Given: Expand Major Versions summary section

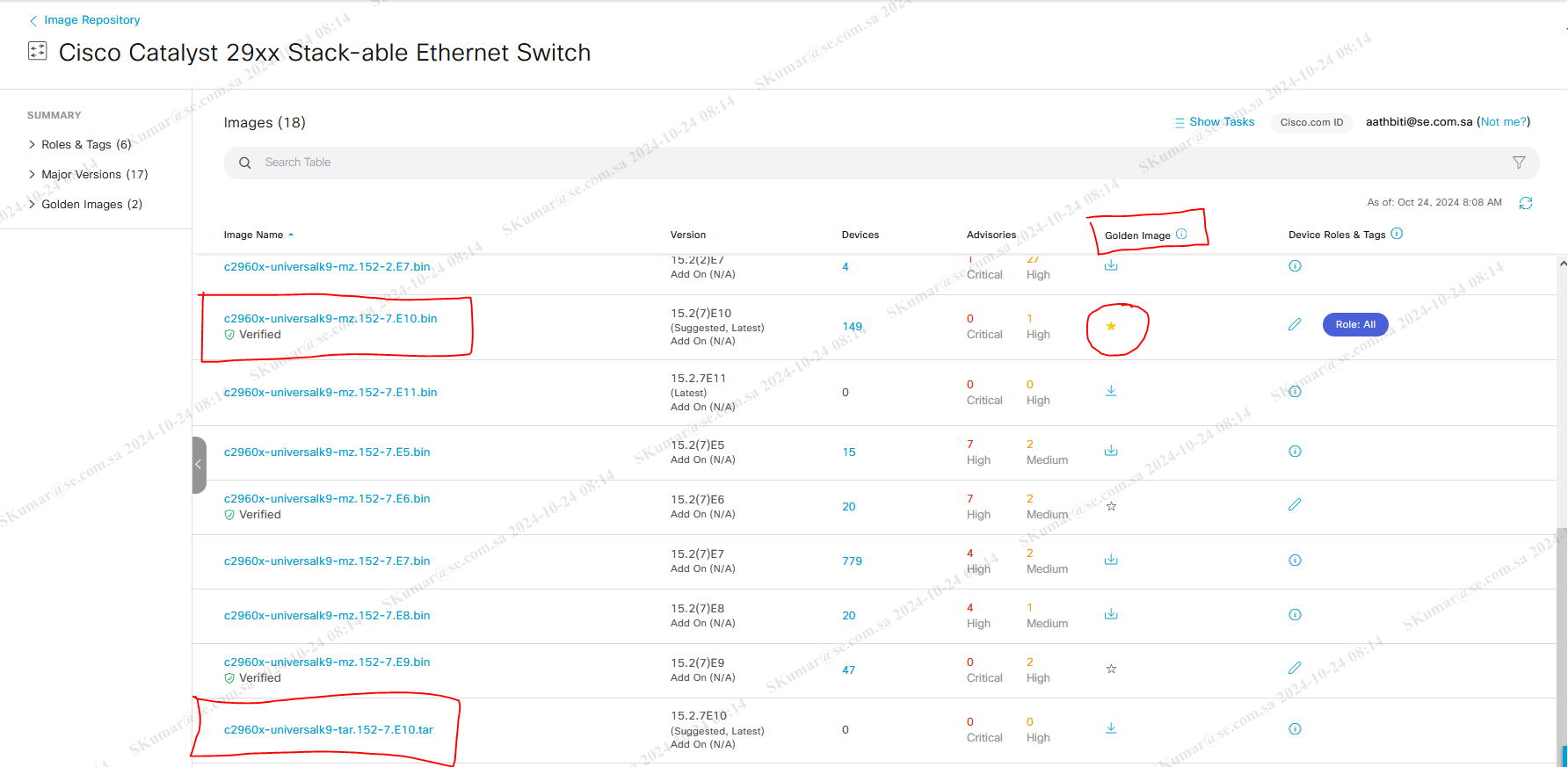Looking at the screenshot, I should tap(88, 174).
